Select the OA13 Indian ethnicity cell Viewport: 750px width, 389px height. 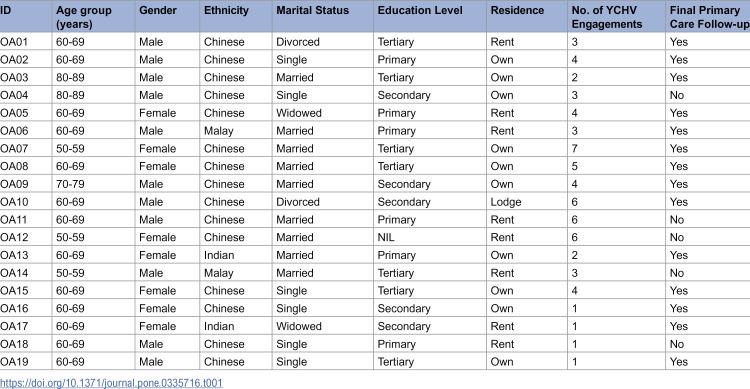pyautogui.click(x=236, y=255)
